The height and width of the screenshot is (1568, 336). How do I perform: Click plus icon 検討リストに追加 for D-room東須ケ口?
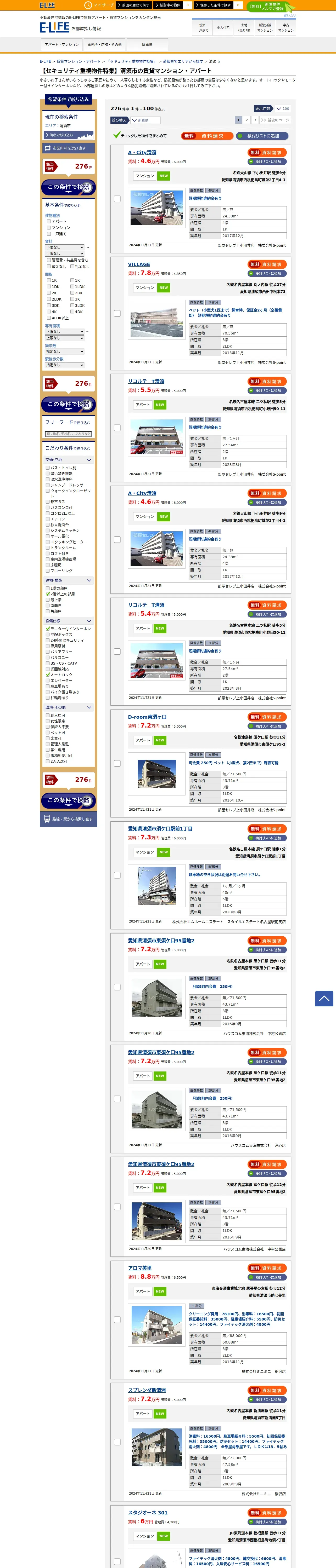pos(251,726)
